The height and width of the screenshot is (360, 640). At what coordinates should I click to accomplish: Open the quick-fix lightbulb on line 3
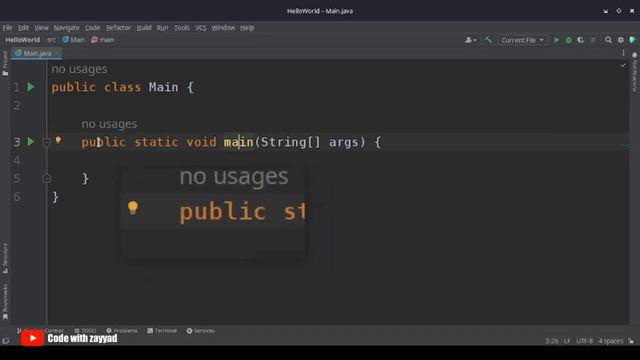coord(58,140)
